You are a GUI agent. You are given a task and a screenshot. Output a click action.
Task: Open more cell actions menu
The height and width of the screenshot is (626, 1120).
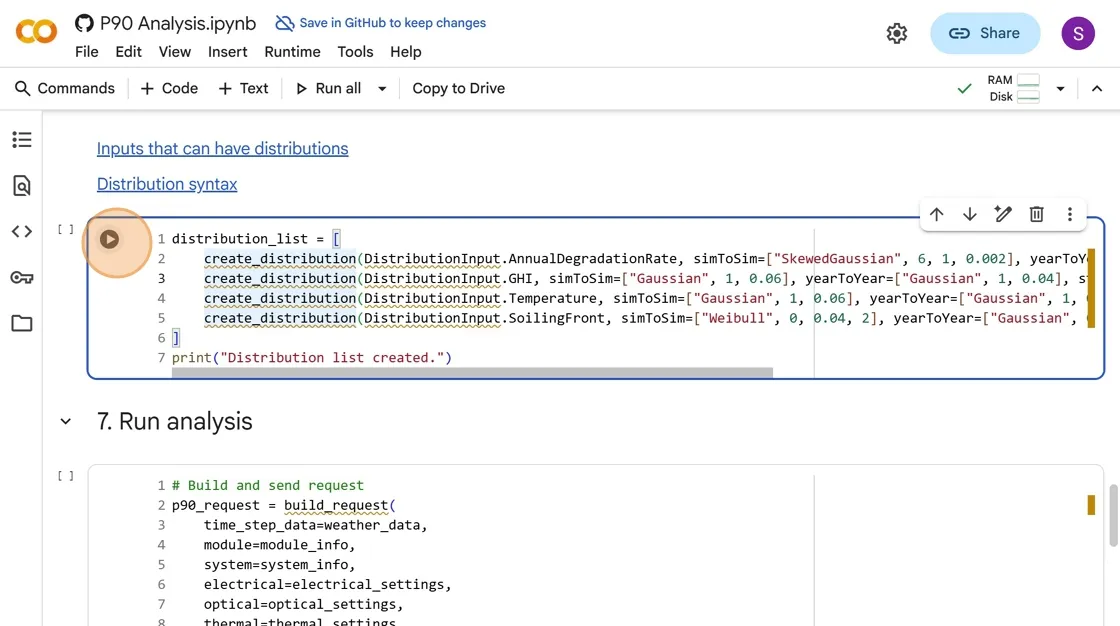(1069, 214)
